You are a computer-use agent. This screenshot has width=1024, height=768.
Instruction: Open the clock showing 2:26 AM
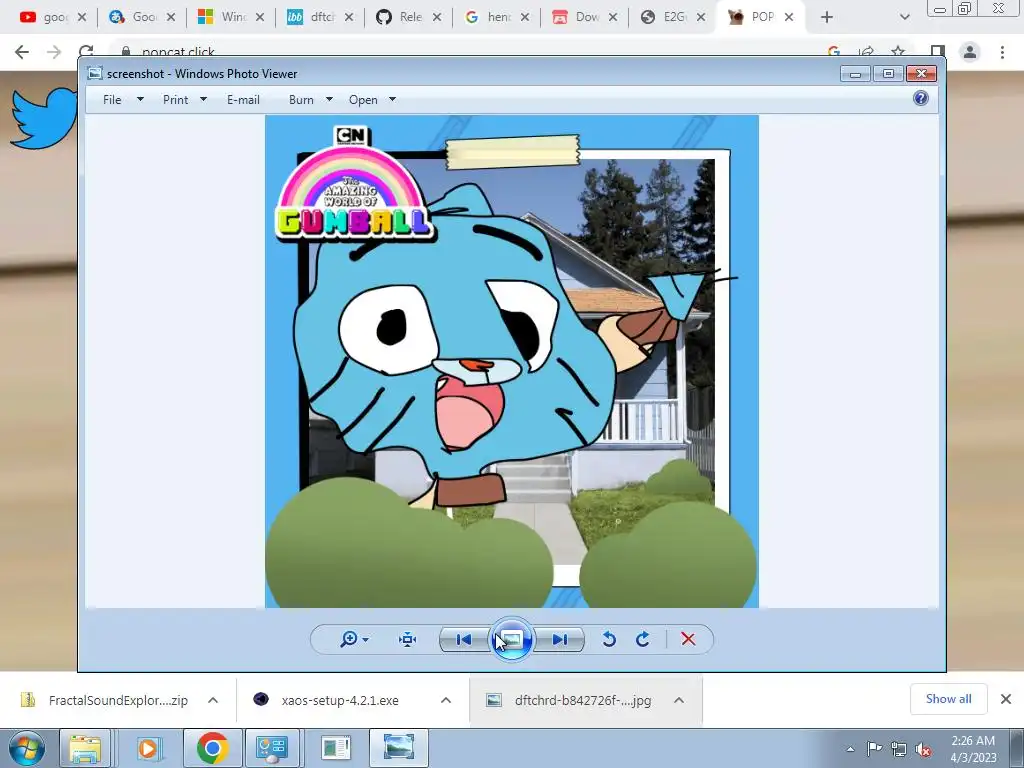coord(973,748)
